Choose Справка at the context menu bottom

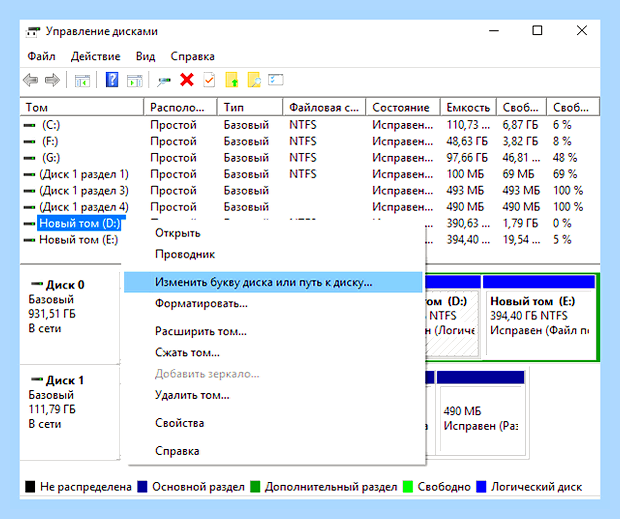273,451
